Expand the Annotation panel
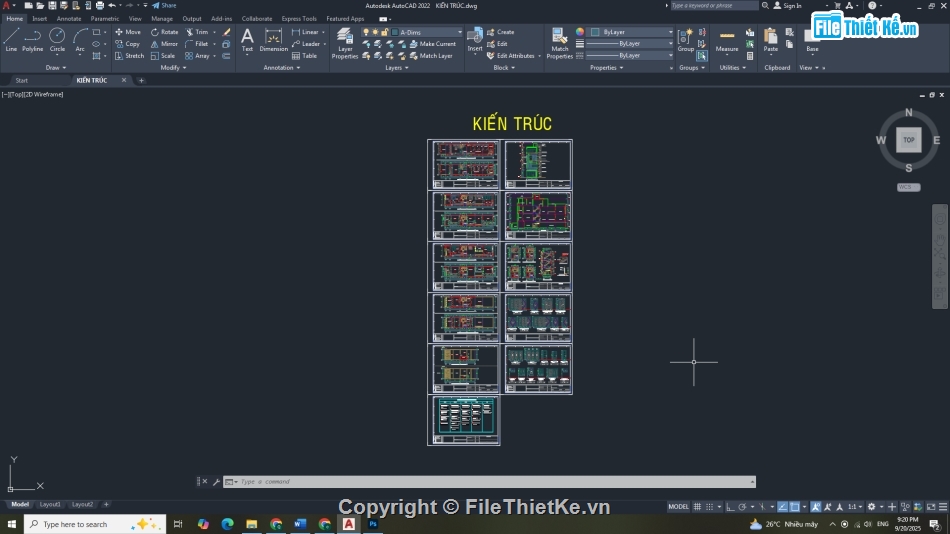950x534 pixels. [282, 68]
